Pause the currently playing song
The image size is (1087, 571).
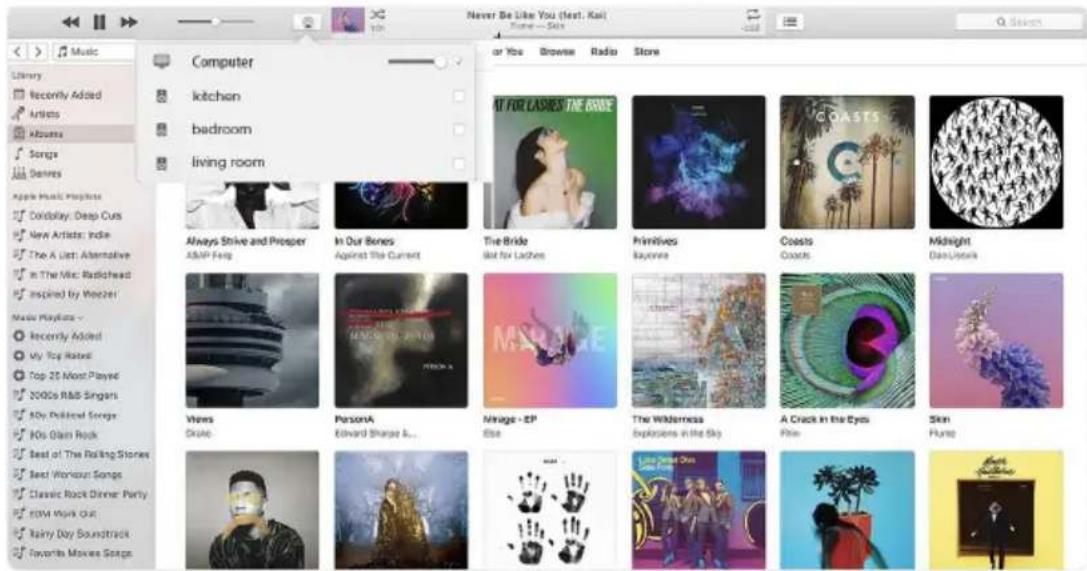click(100, 22)
